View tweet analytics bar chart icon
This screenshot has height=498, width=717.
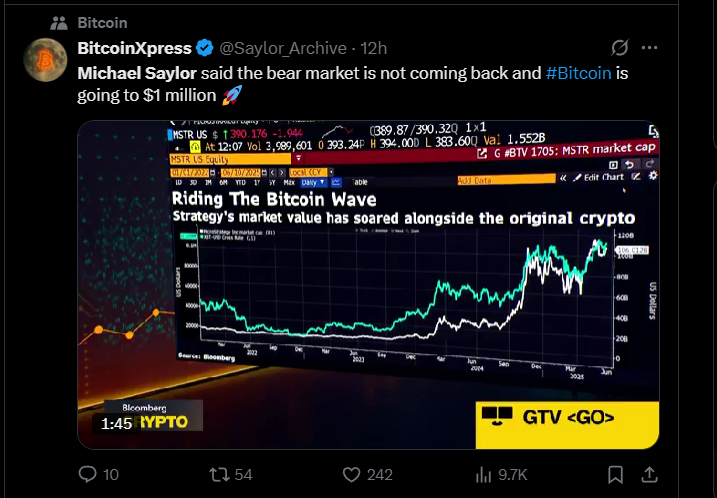pyautogui.click(x=483, y=475)
